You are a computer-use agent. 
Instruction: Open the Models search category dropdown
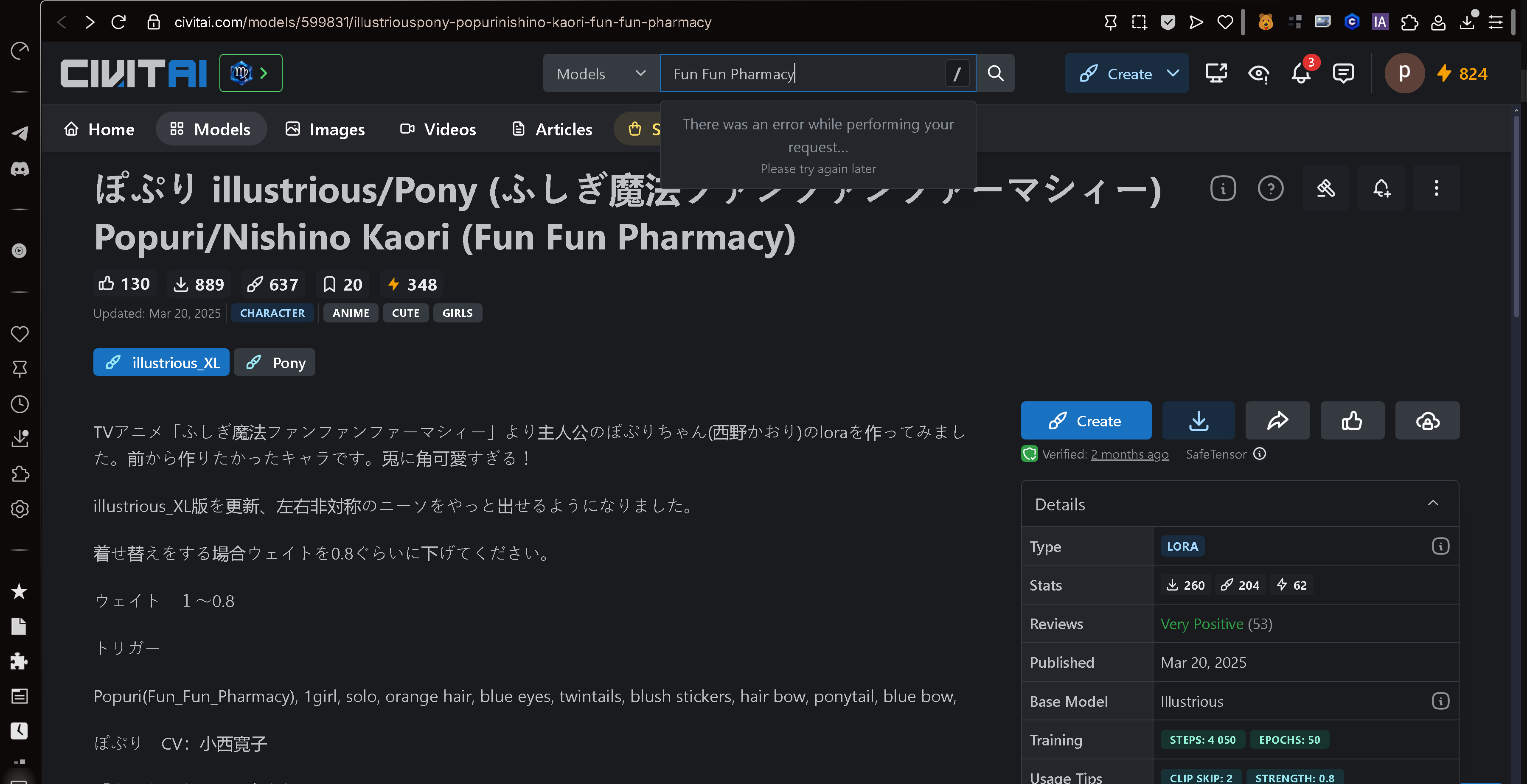[x=601, y=73]
